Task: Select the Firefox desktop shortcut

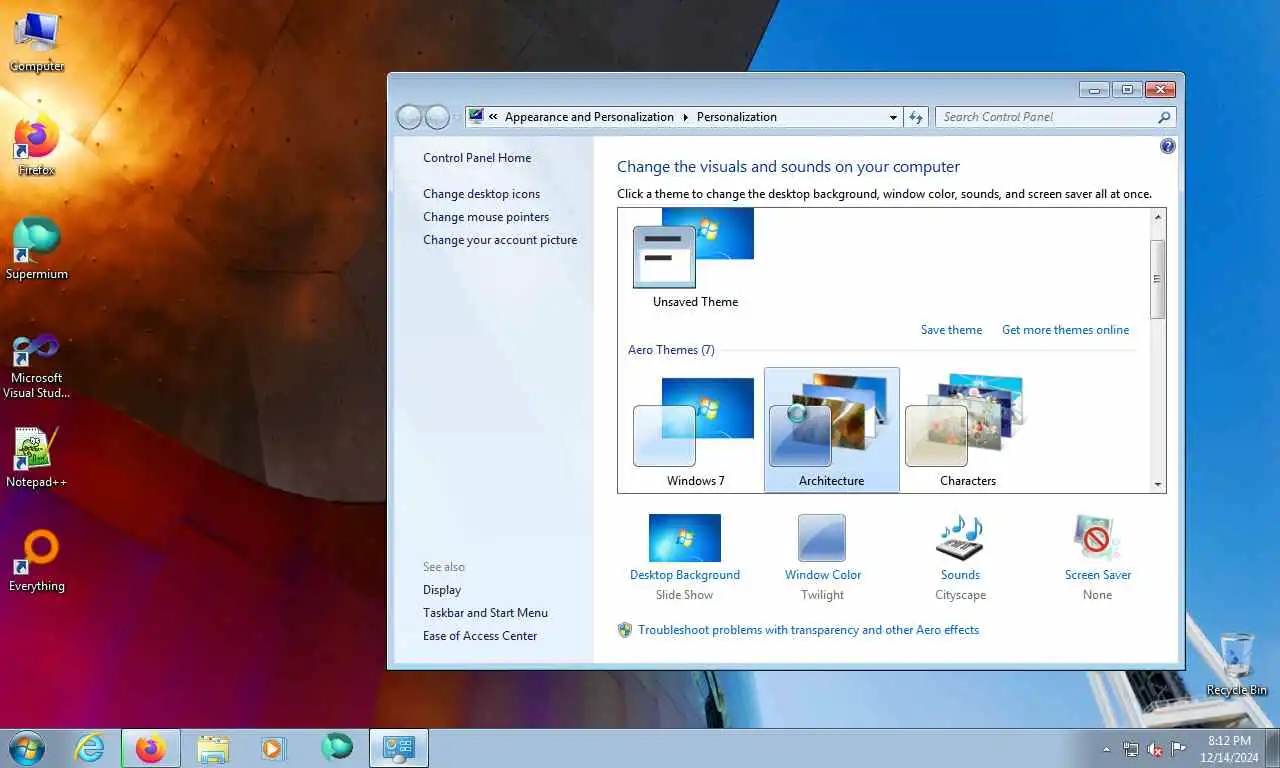Action: point(37,146)
